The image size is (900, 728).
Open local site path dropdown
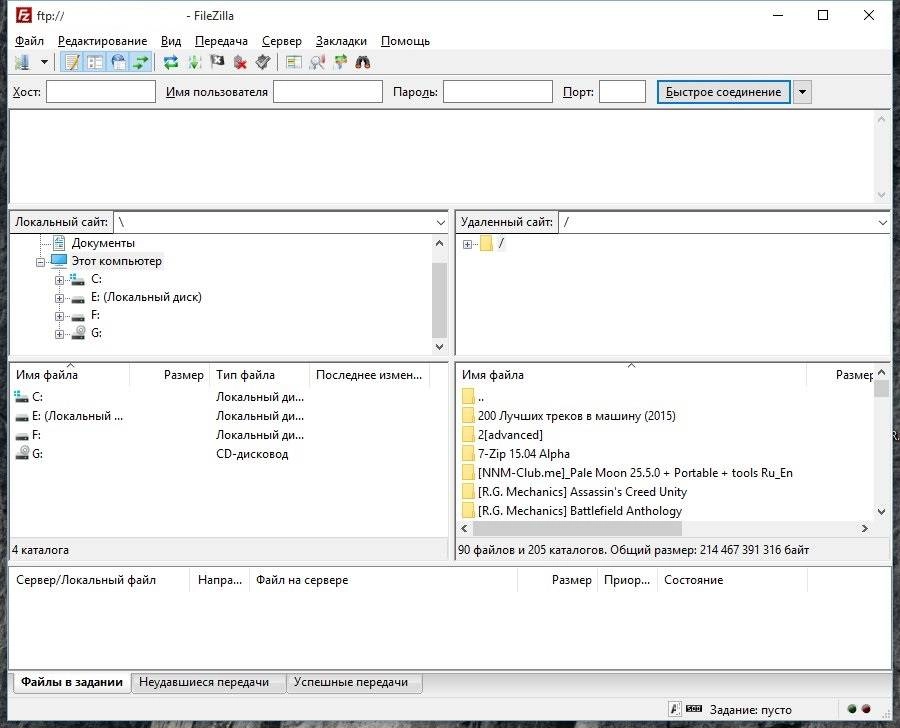[x=440, y=222]
